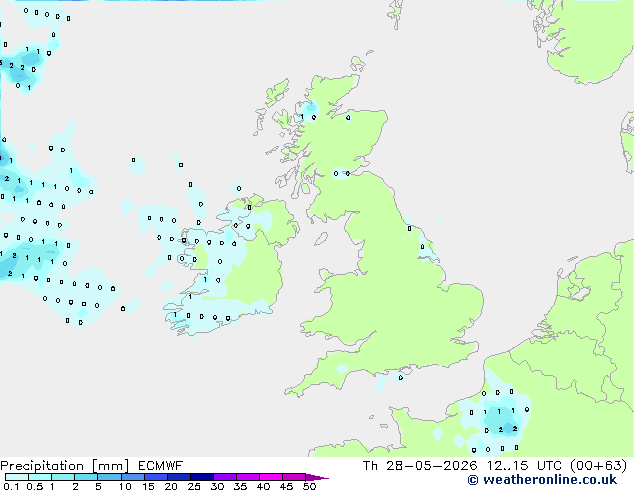Click the 30–35 mm purple legend swatch
Image resolution: width=634 pixels, height=490 pixels.
point(224,477)
